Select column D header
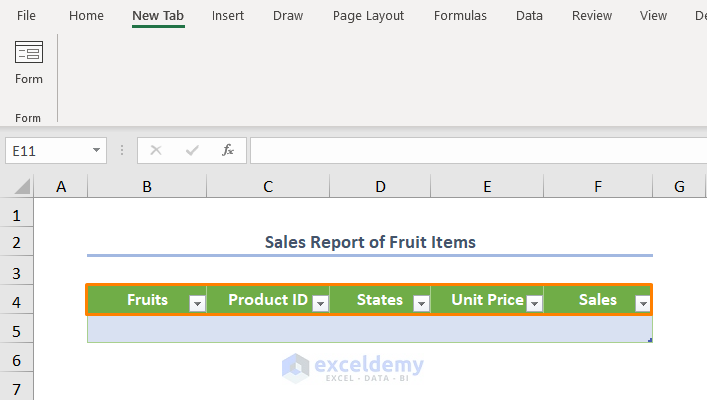Viewport: 707px width, 400px height. coord(380,186)
